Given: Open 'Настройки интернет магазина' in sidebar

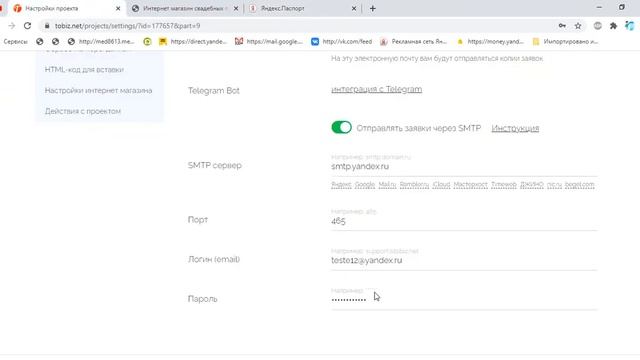Looking at the screenshot, I should [98, 91].
